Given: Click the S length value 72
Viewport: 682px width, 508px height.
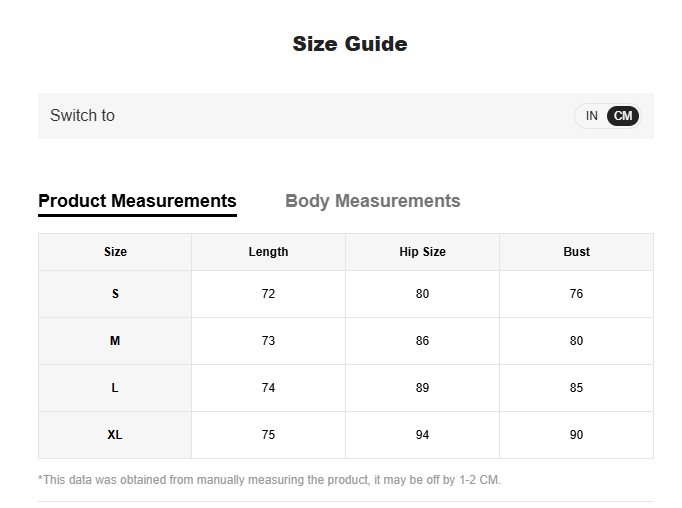Looking at the screenshot, I should (268, 294).
